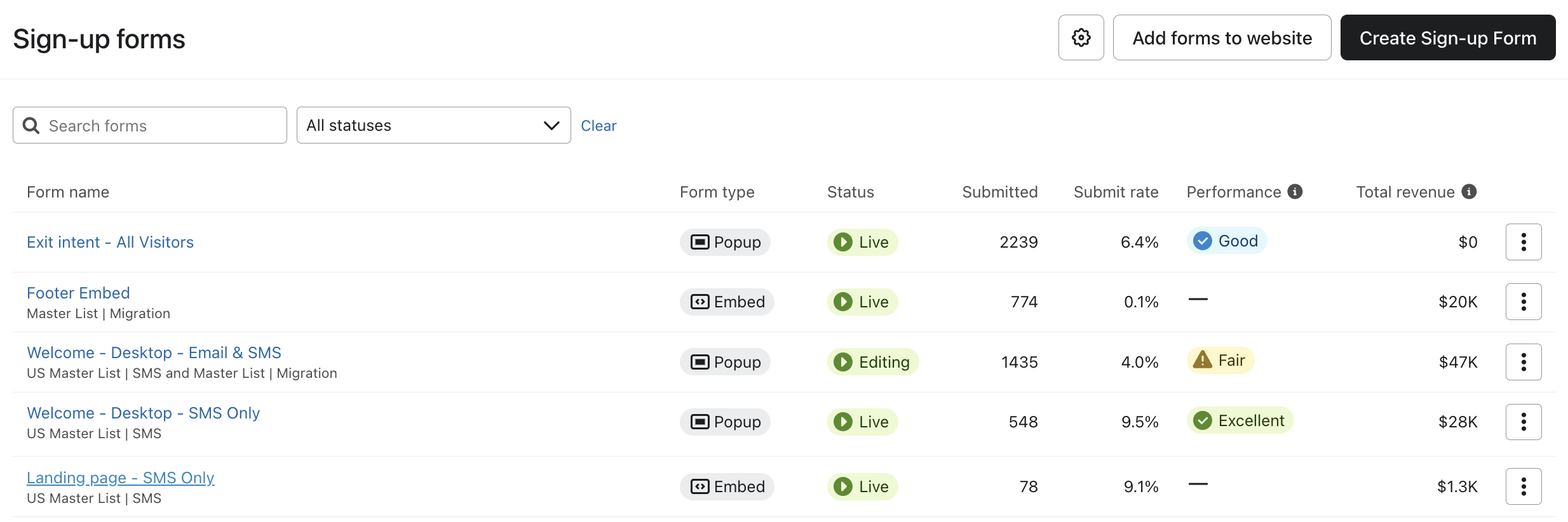Clear the applied filters
Viewport: 1568px width, 522px height.
[x=598, y=126]
